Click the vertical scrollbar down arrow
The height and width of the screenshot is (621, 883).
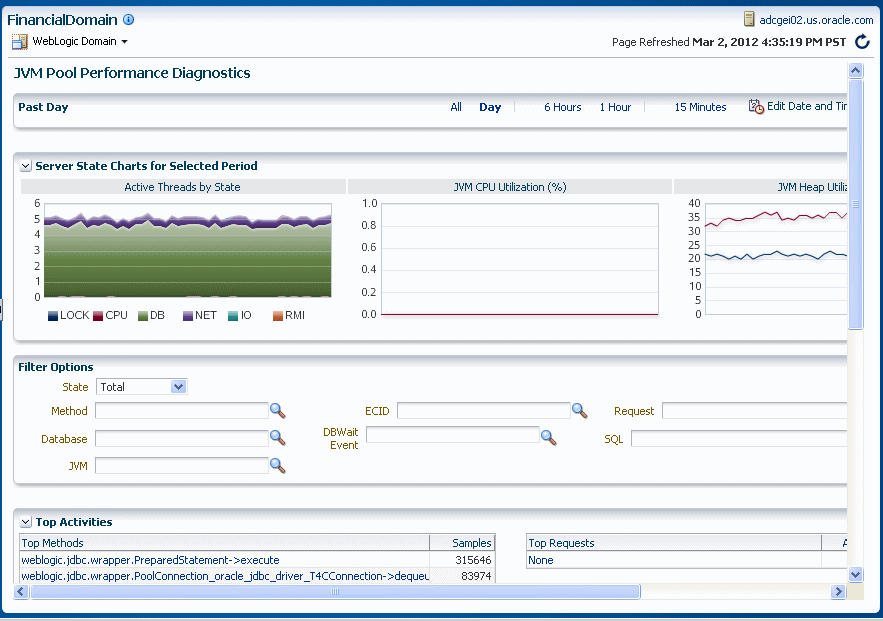pos(855,575)
